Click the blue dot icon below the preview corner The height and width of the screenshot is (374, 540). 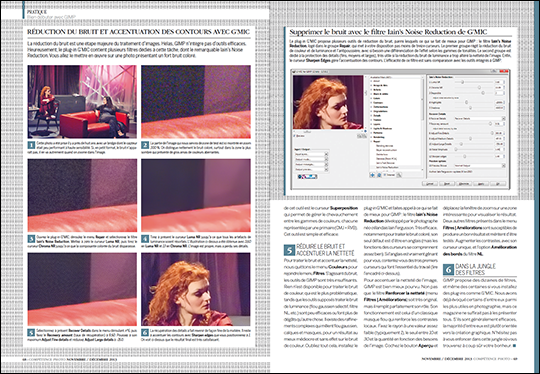coord(365,131)
